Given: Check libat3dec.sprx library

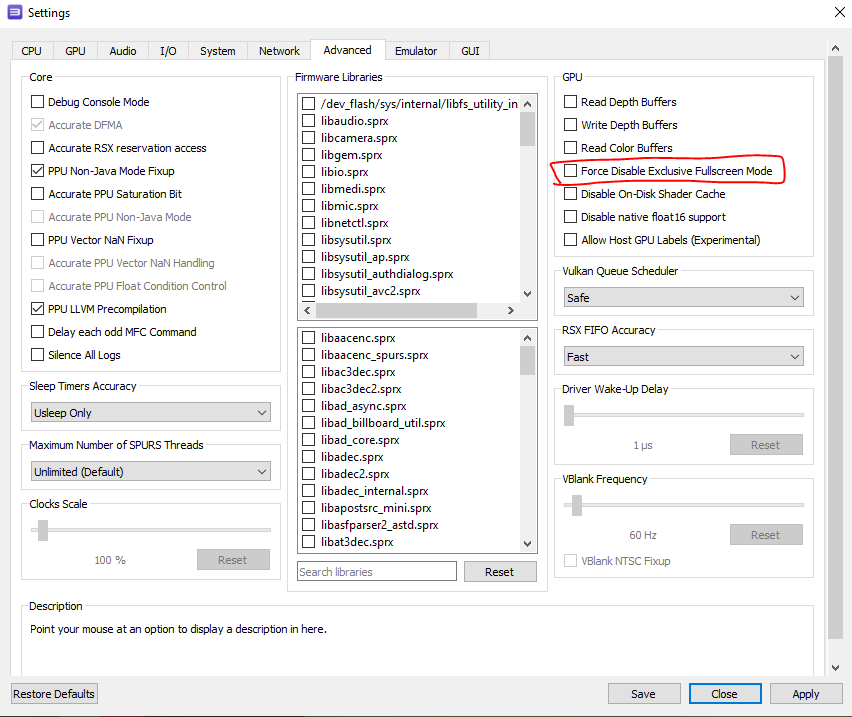Looking at the screenshot, I should coord(308,542).
